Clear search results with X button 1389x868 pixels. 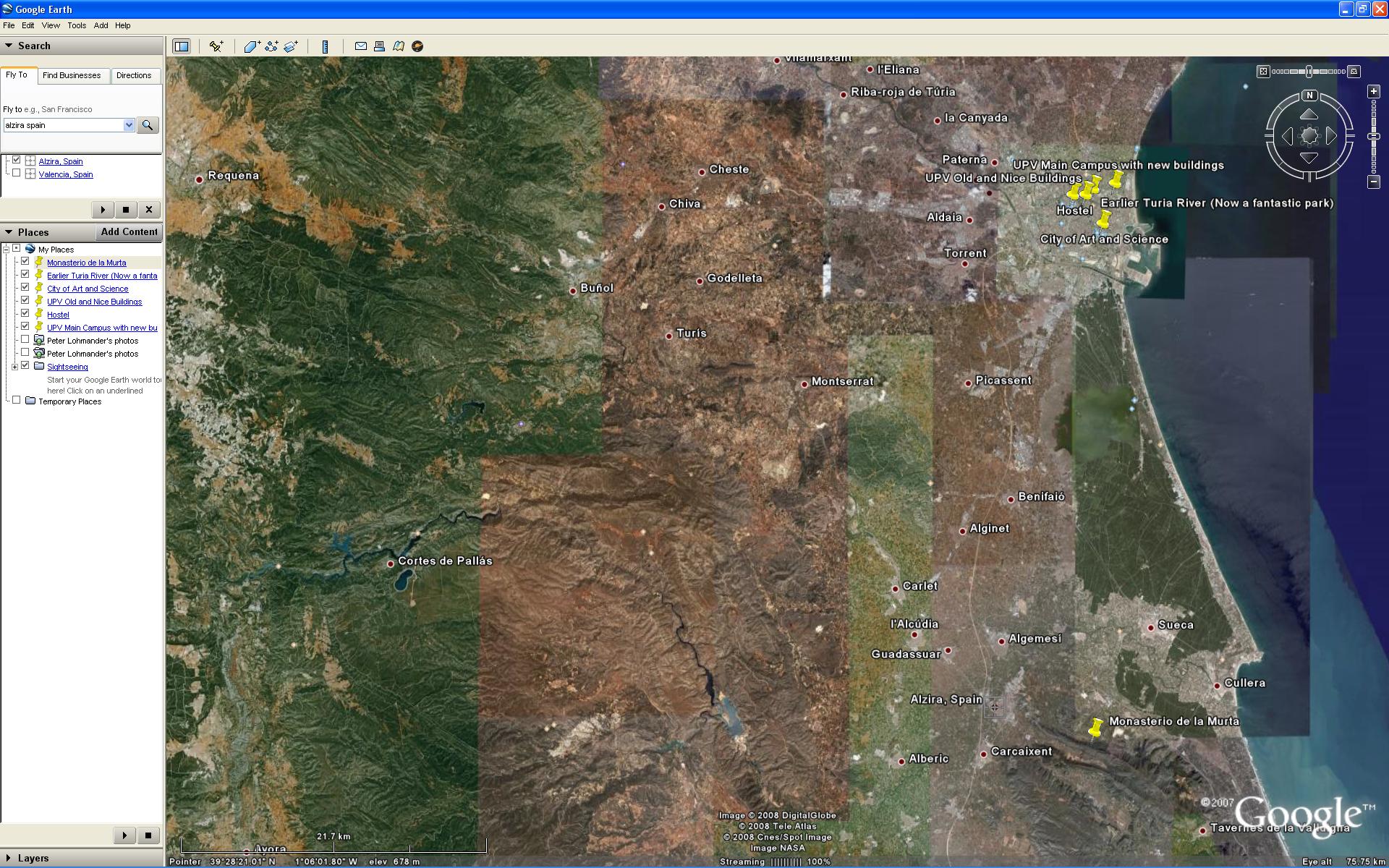tap(149, 210)
